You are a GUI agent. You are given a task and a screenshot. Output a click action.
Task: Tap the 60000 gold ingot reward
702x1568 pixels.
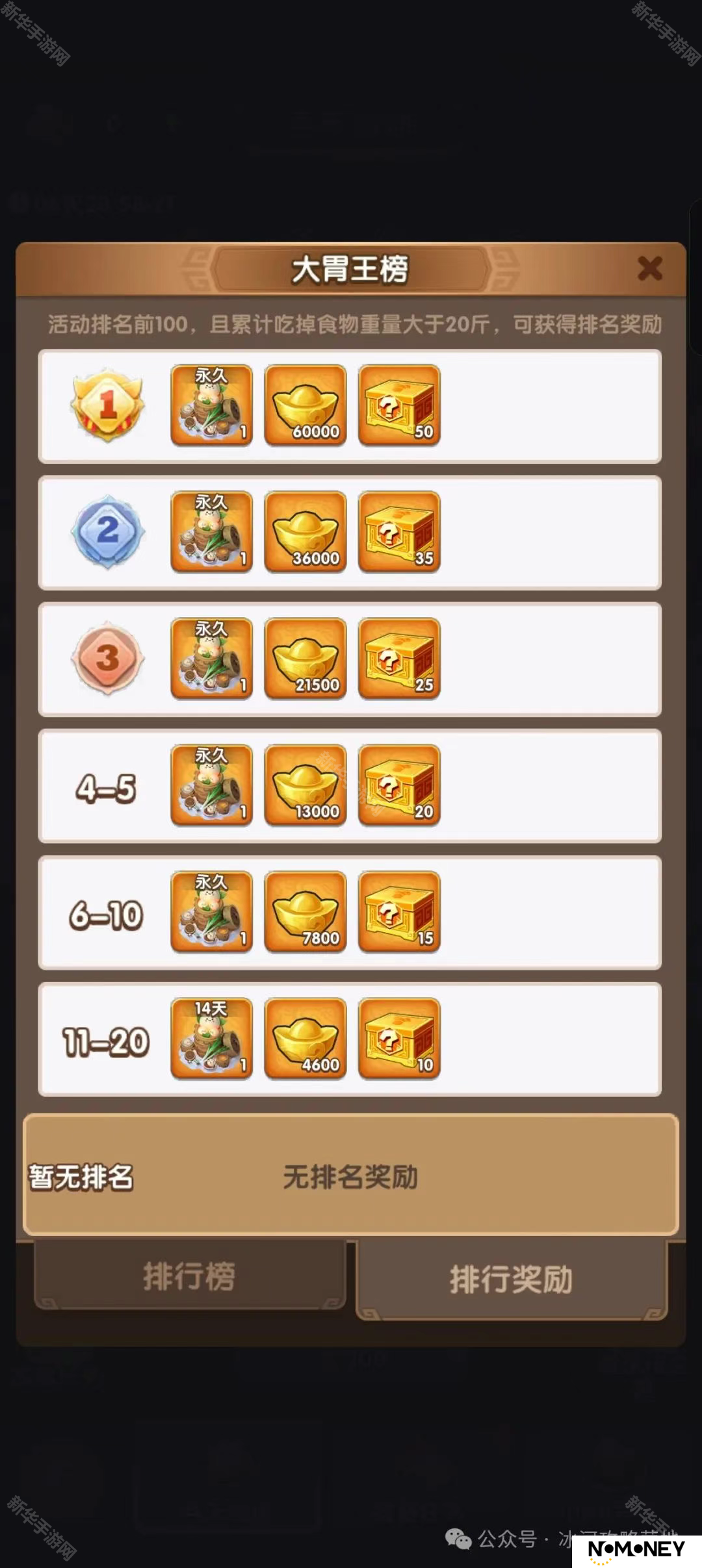point(305,405)
